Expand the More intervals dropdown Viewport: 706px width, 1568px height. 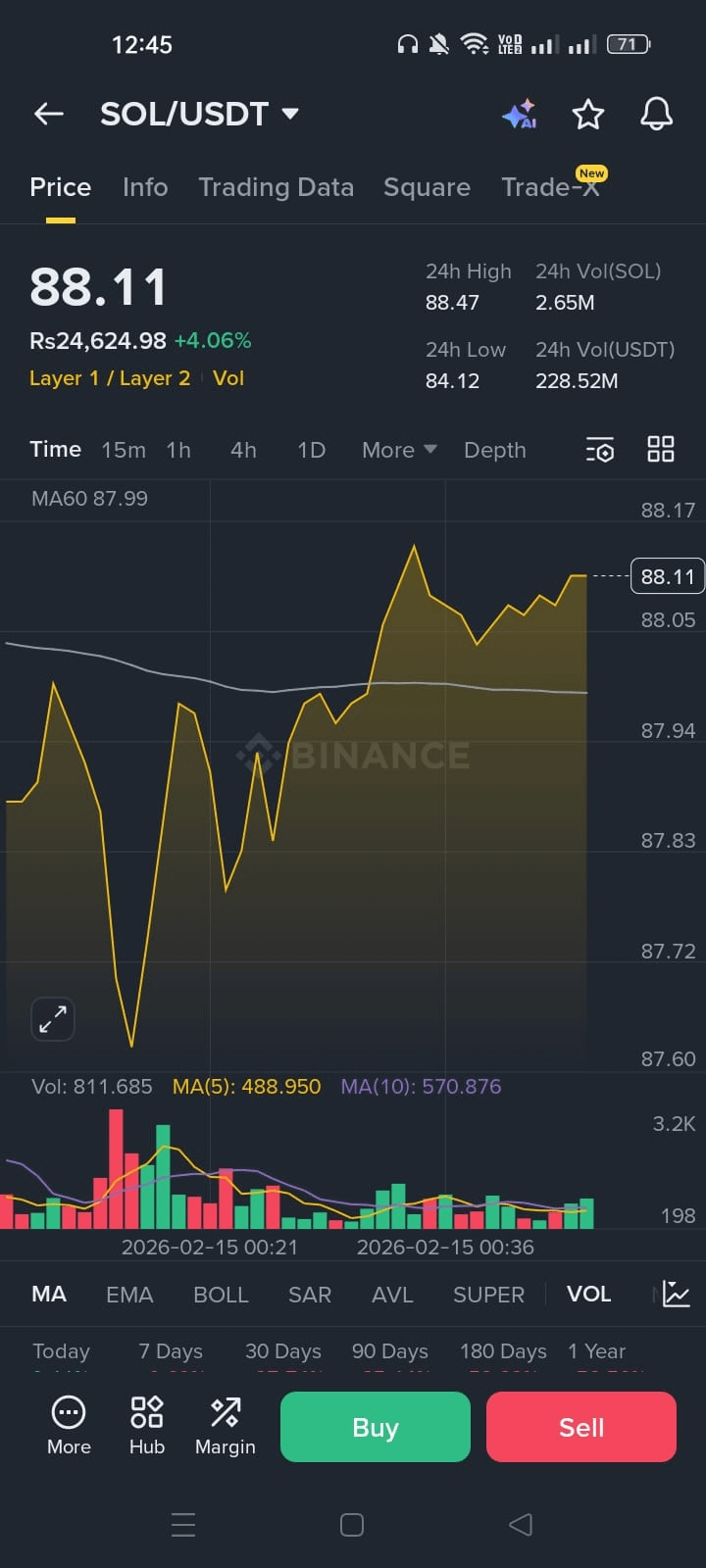(x=399, y=450)
